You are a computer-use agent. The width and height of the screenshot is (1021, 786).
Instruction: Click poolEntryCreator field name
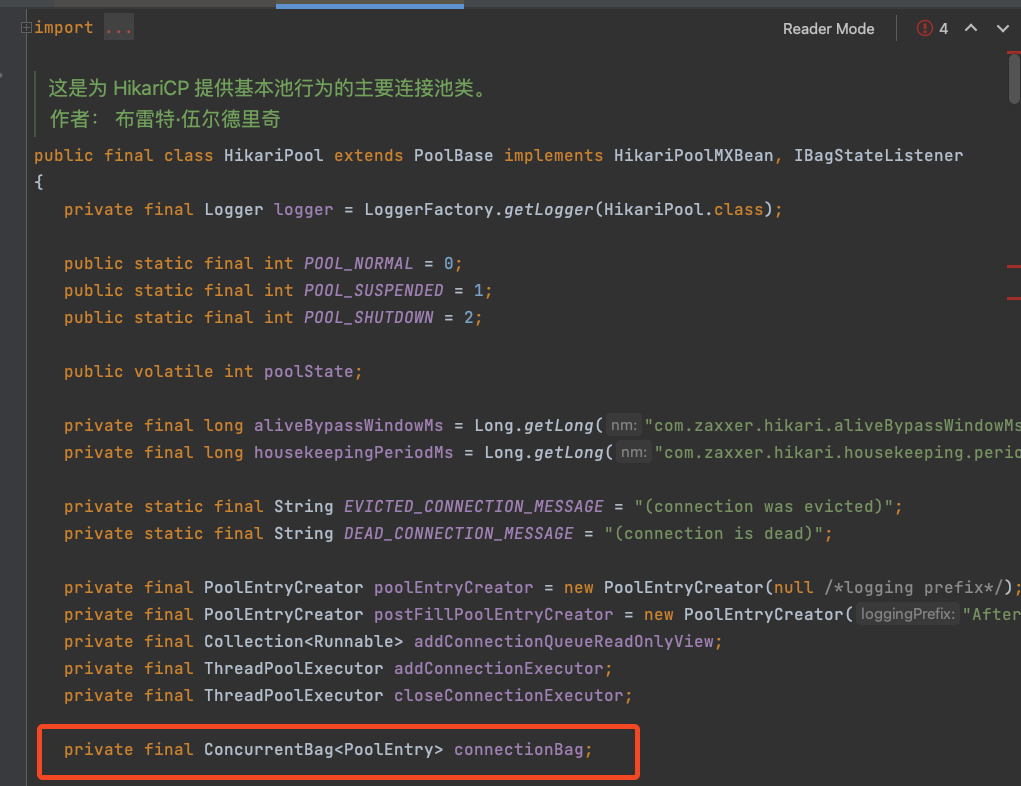(x=453, y=588)
